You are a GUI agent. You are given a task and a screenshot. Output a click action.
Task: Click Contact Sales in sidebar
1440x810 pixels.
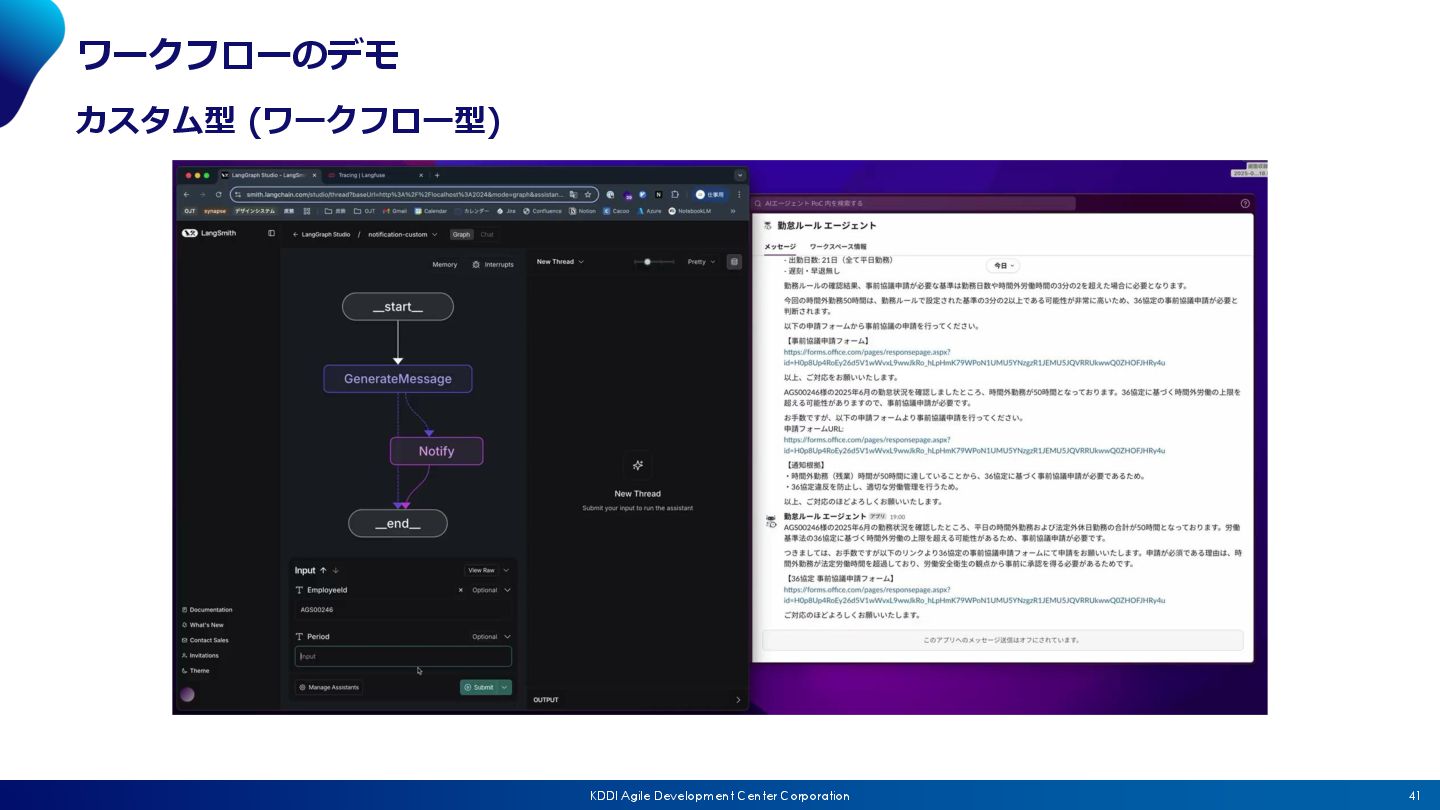click(205, 640)
